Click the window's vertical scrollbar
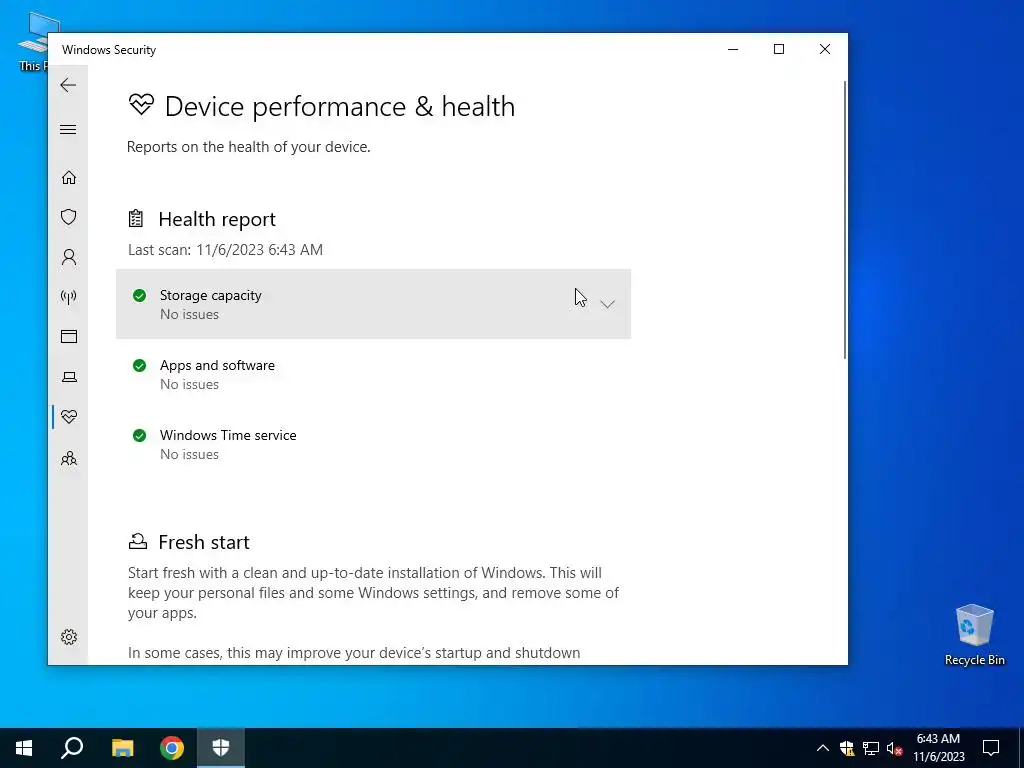Image resolution: width=1024 pixels, height=768 pixels. (845, 219)
